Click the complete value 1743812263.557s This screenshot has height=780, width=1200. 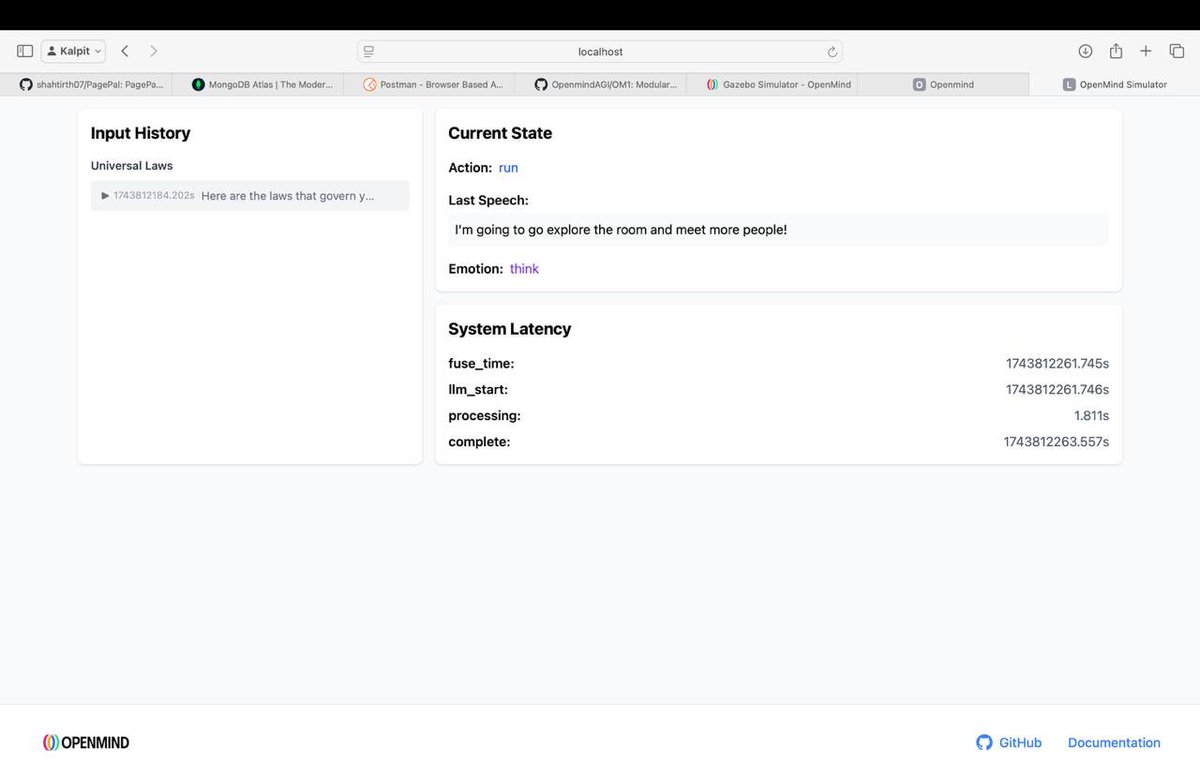[1056, 442]
